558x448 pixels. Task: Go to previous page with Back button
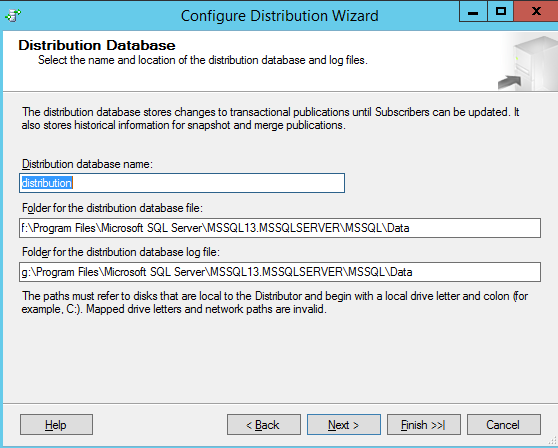(x=264, y=425)
